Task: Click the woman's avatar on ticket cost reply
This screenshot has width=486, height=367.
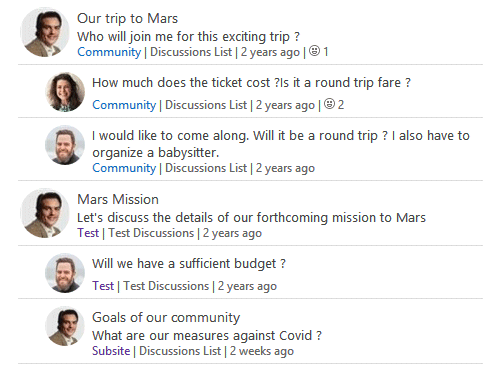Action: 65,92
